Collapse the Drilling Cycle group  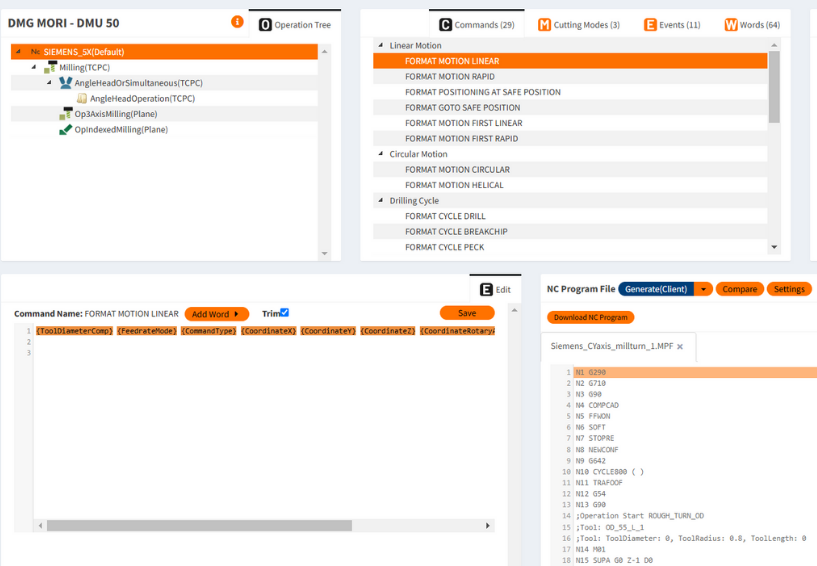[x=380, y=201]
